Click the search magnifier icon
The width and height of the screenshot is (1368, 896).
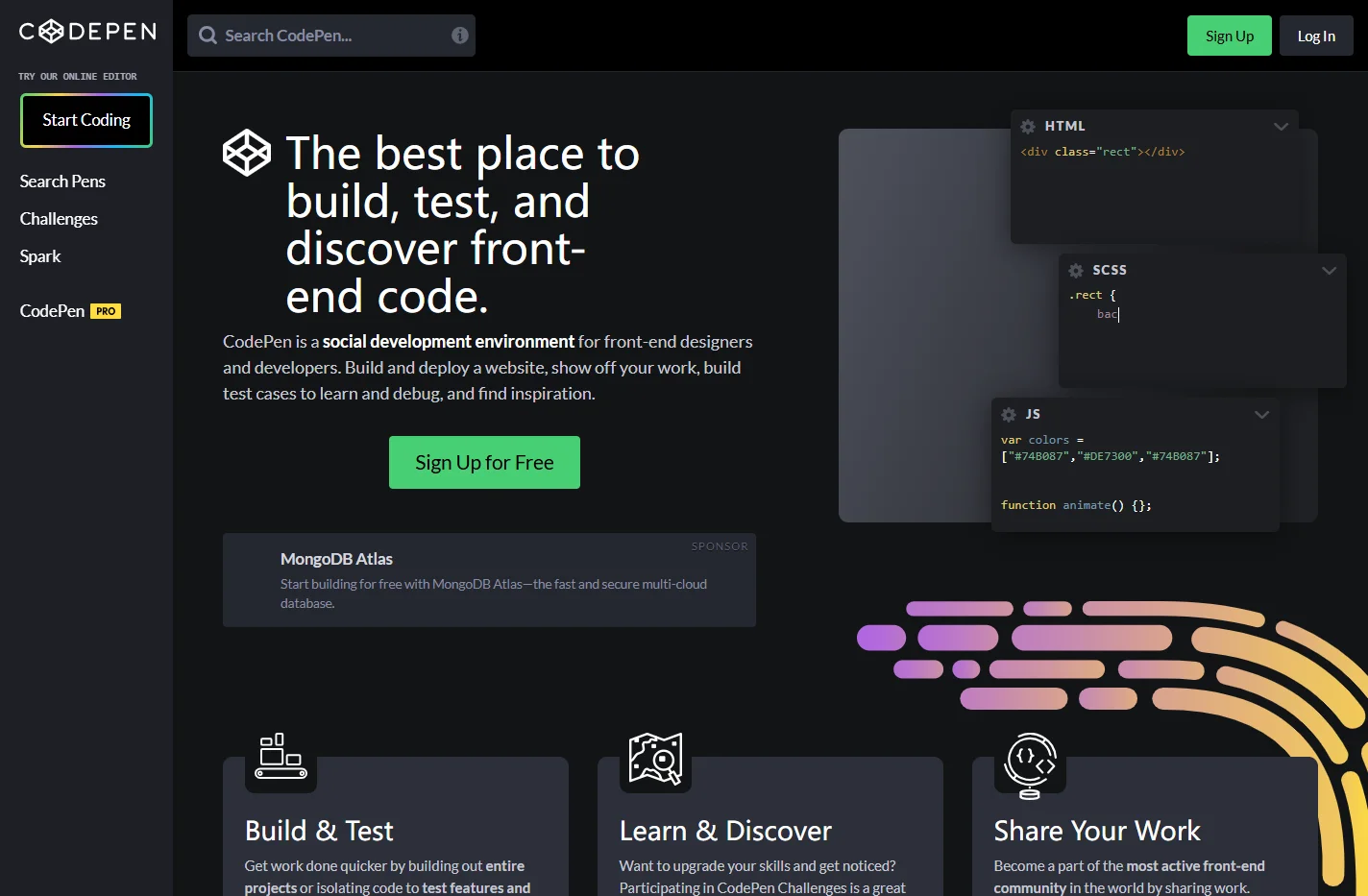point(208,36)
